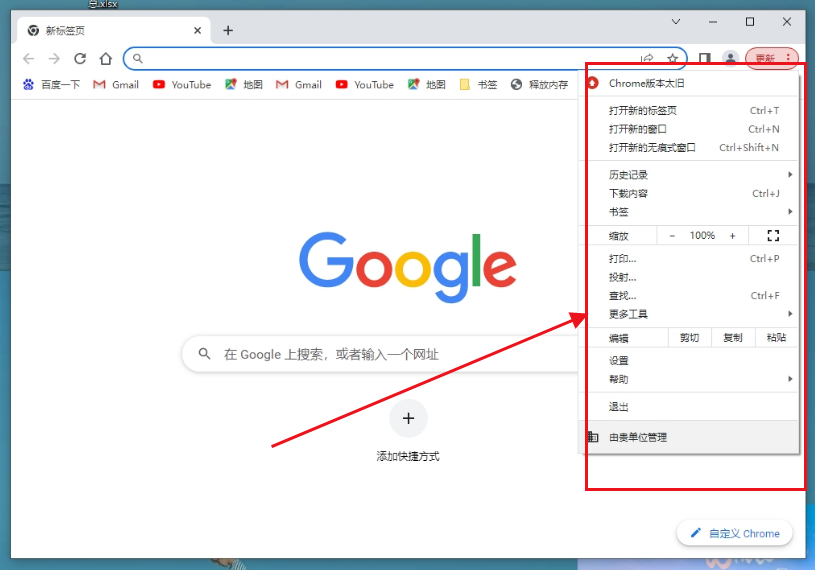The image size is (815, 570).
Task: Choose 打开新的窗口 from menu
Action: (x=688, y=129)
